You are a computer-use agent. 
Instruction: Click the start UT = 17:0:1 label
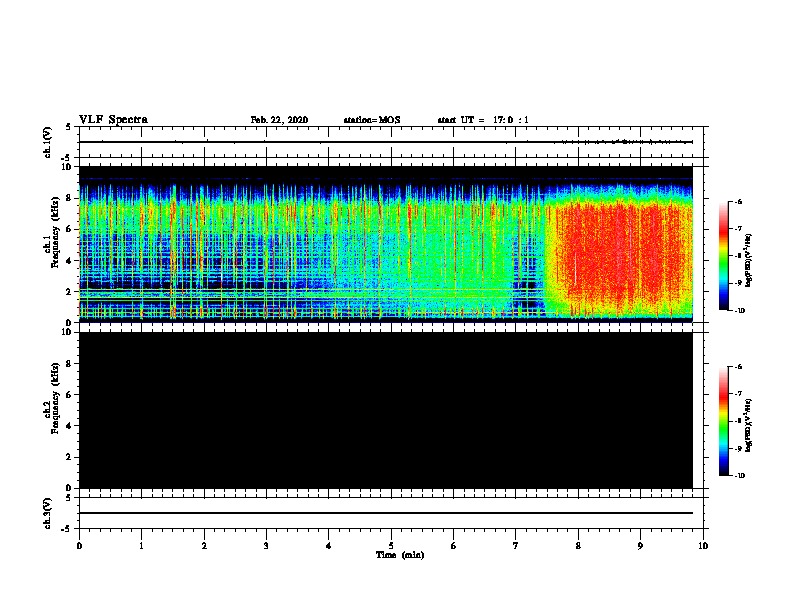coord(483,120)
